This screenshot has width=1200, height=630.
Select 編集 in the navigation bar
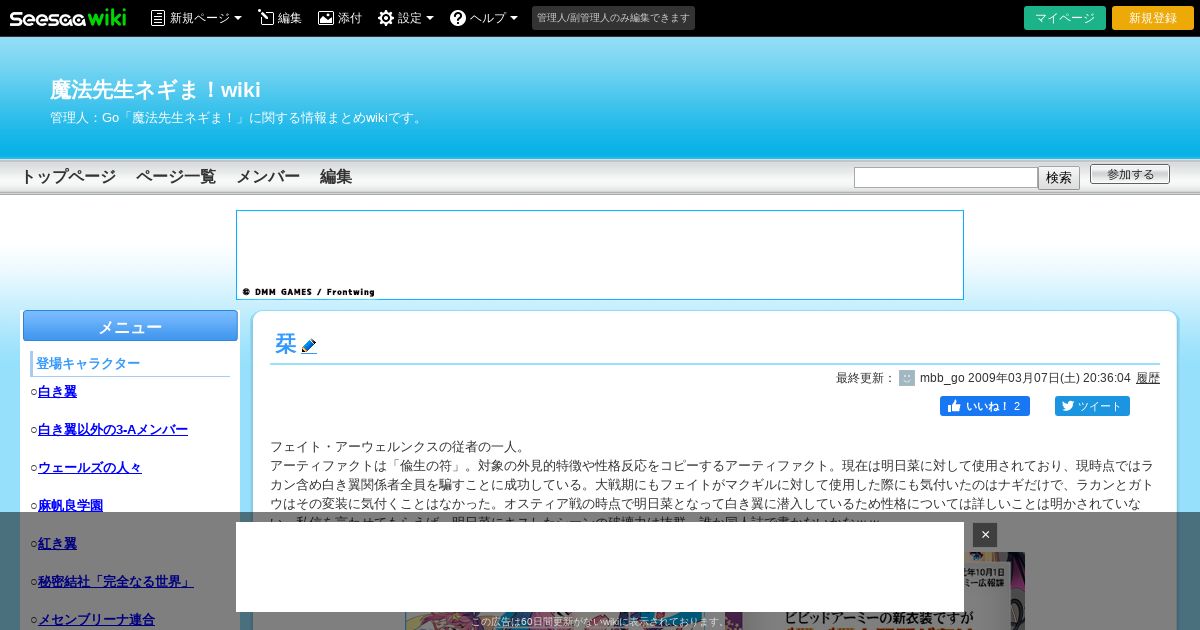click(336, 176)
